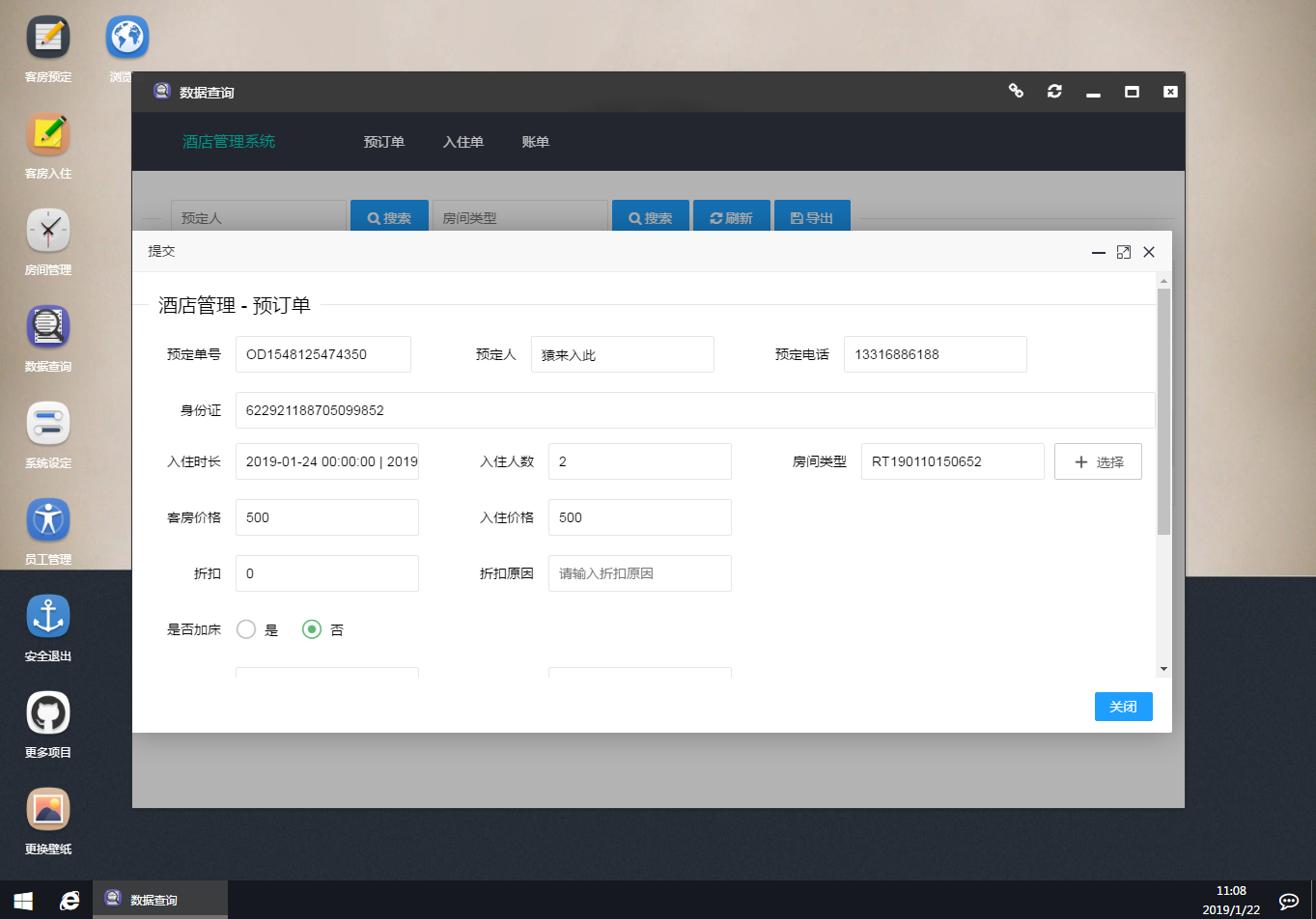The height and width of the screenshot is (919, 1316).
Task: Click the 安全退出 anchor icon
Action: (x=47, y=618)
